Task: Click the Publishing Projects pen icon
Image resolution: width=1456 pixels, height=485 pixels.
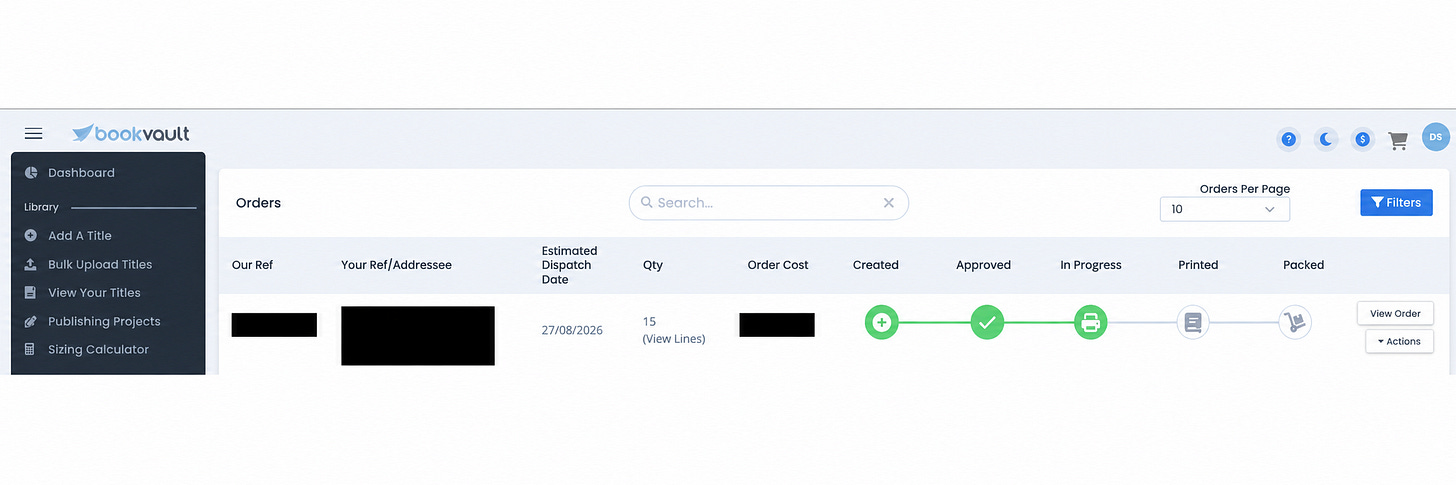Action: coord(30,322)
